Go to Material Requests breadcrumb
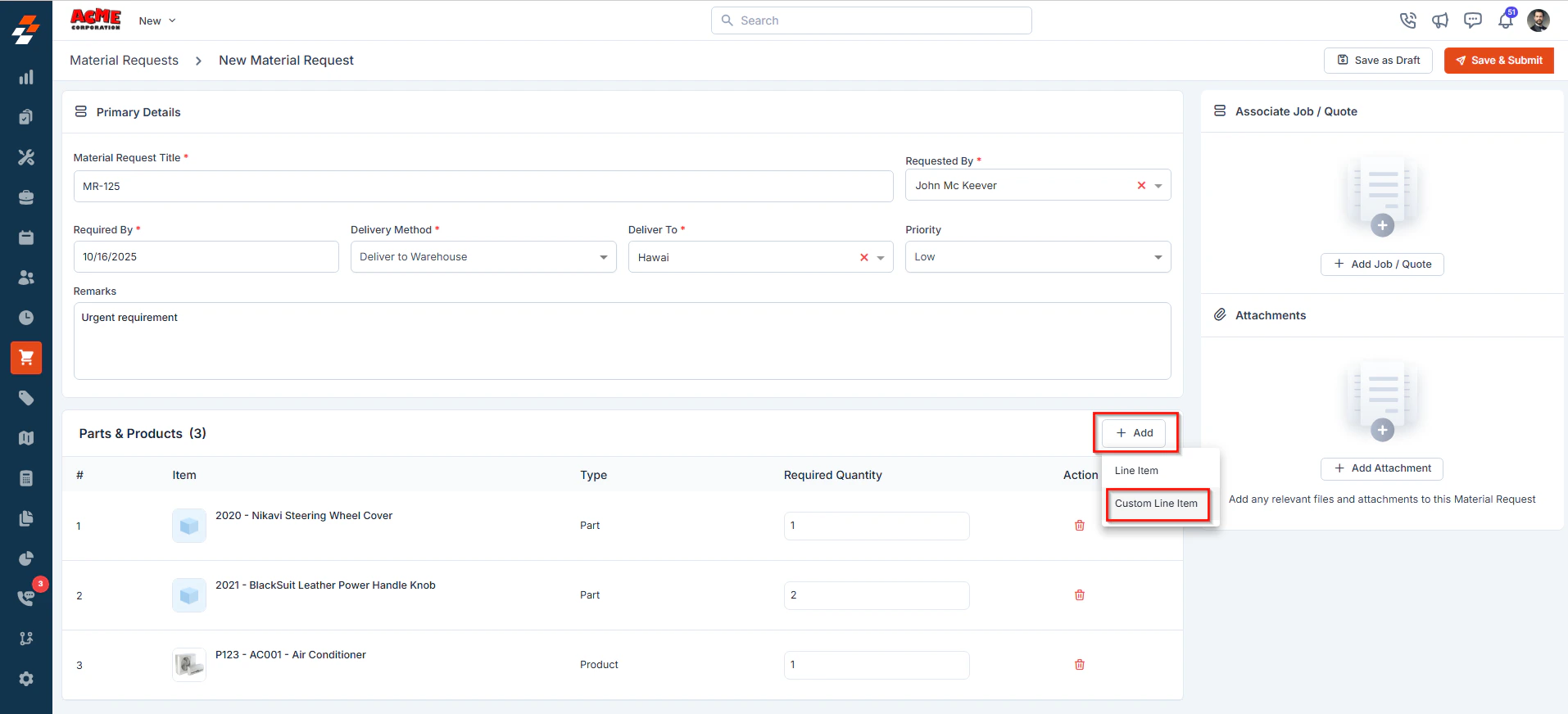This screenshot has height=714, width=1568. pyautogui.click(x=124, y=61)
